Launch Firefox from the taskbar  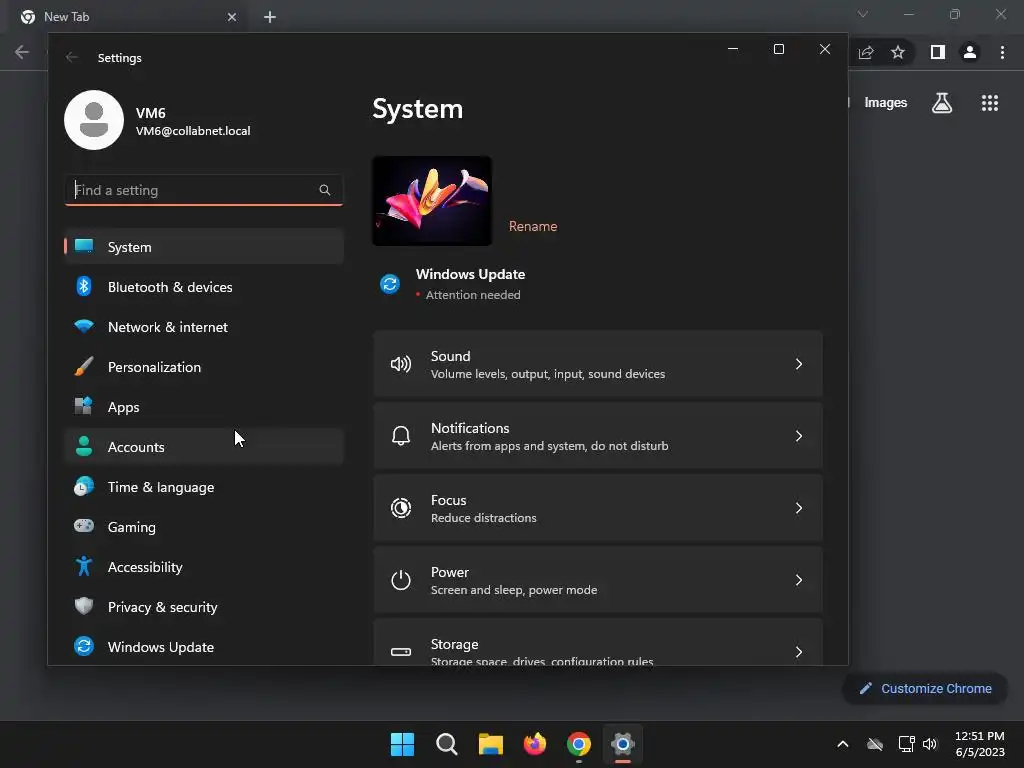click(535, 744)
